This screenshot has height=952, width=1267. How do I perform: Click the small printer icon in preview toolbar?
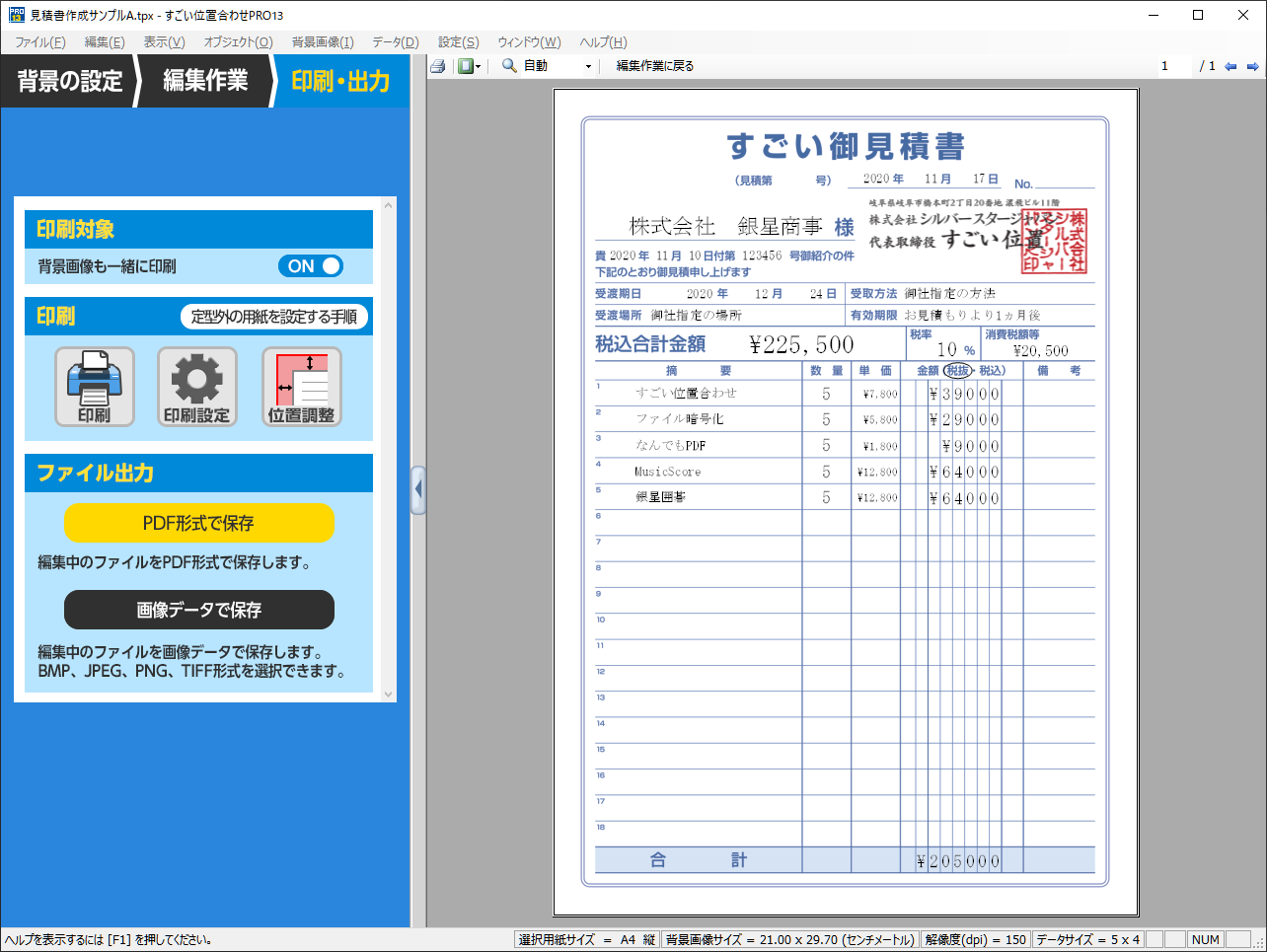tap(438, 66)
